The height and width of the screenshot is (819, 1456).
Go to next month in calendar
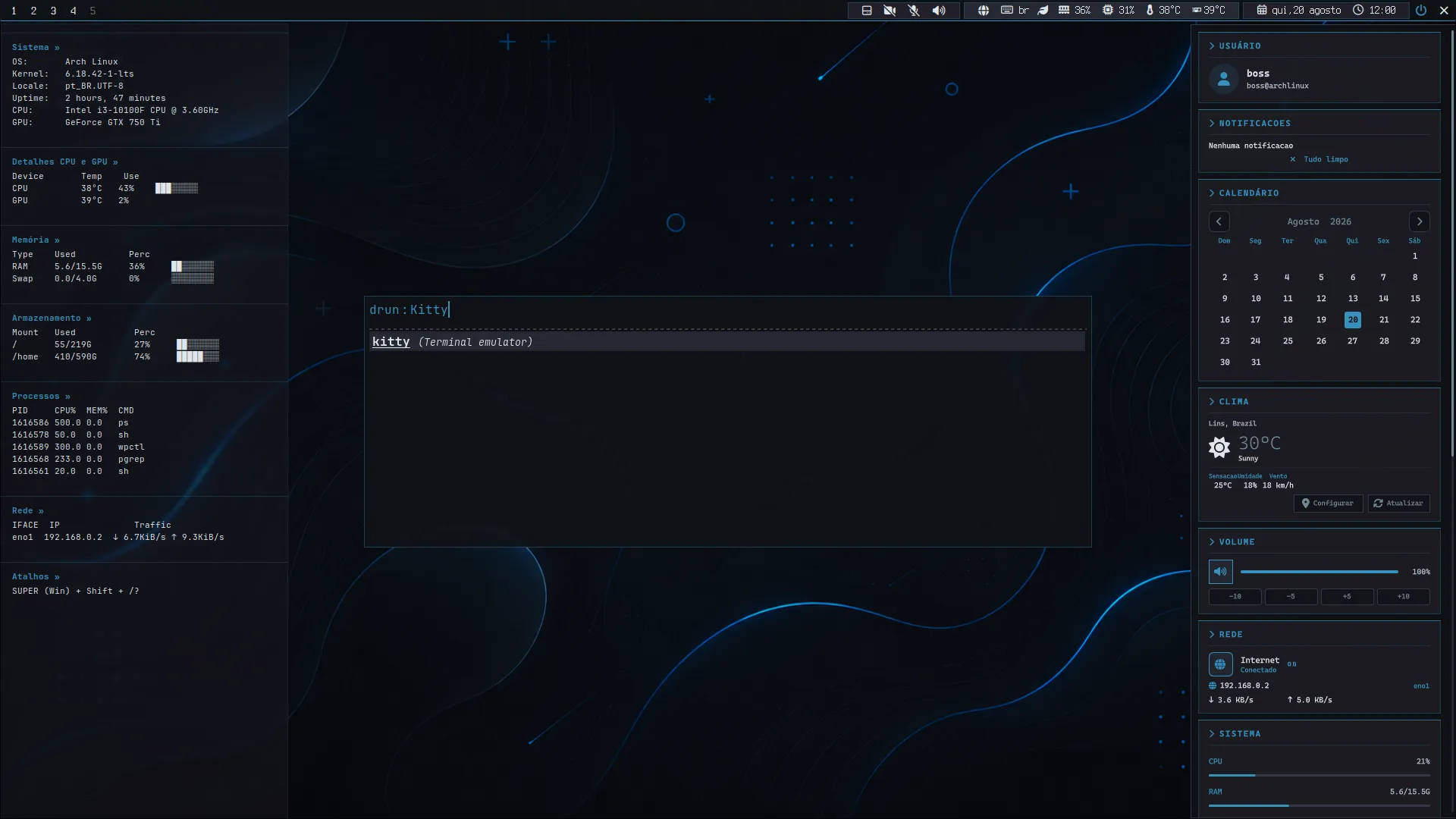1420,221
